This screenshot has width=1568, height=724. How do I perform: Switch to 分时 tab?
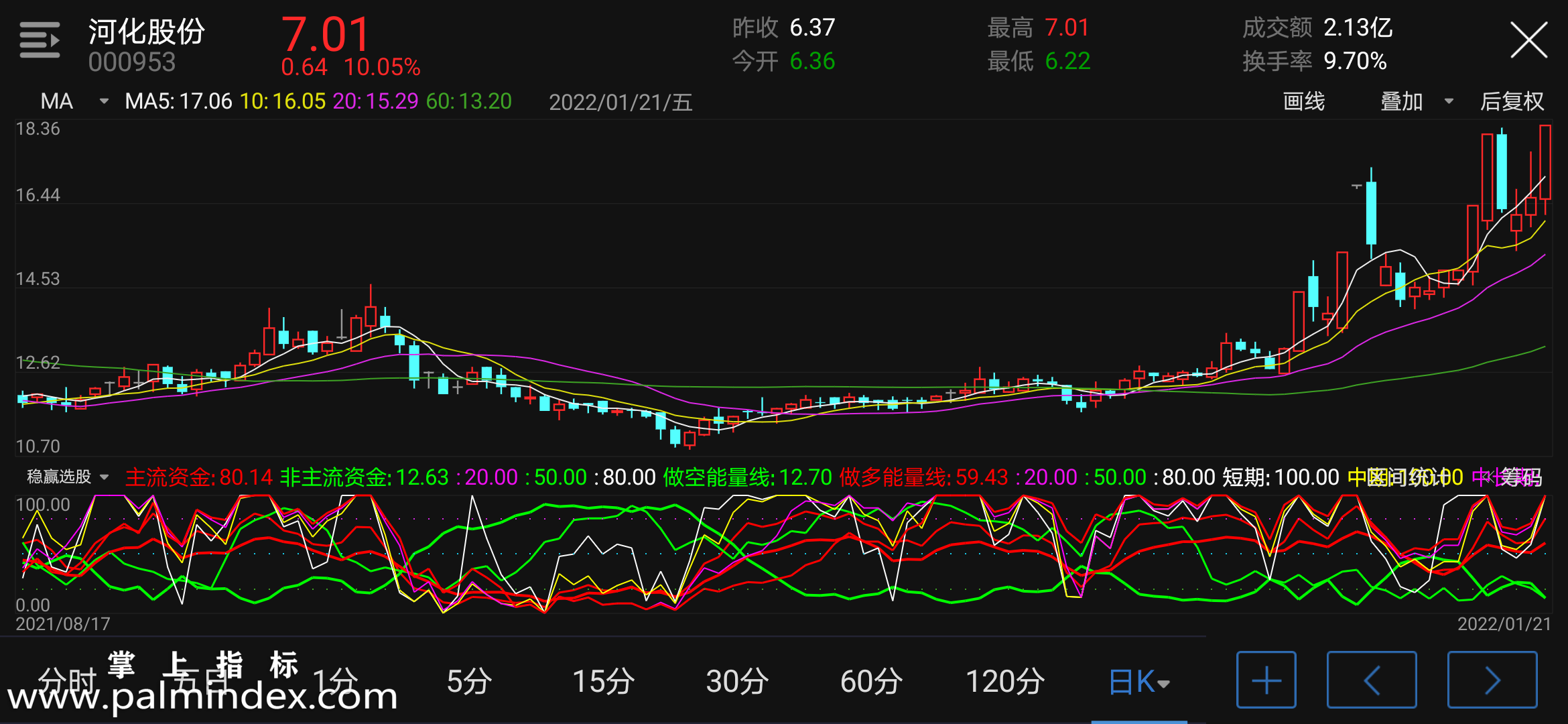[x=67, y=682]
